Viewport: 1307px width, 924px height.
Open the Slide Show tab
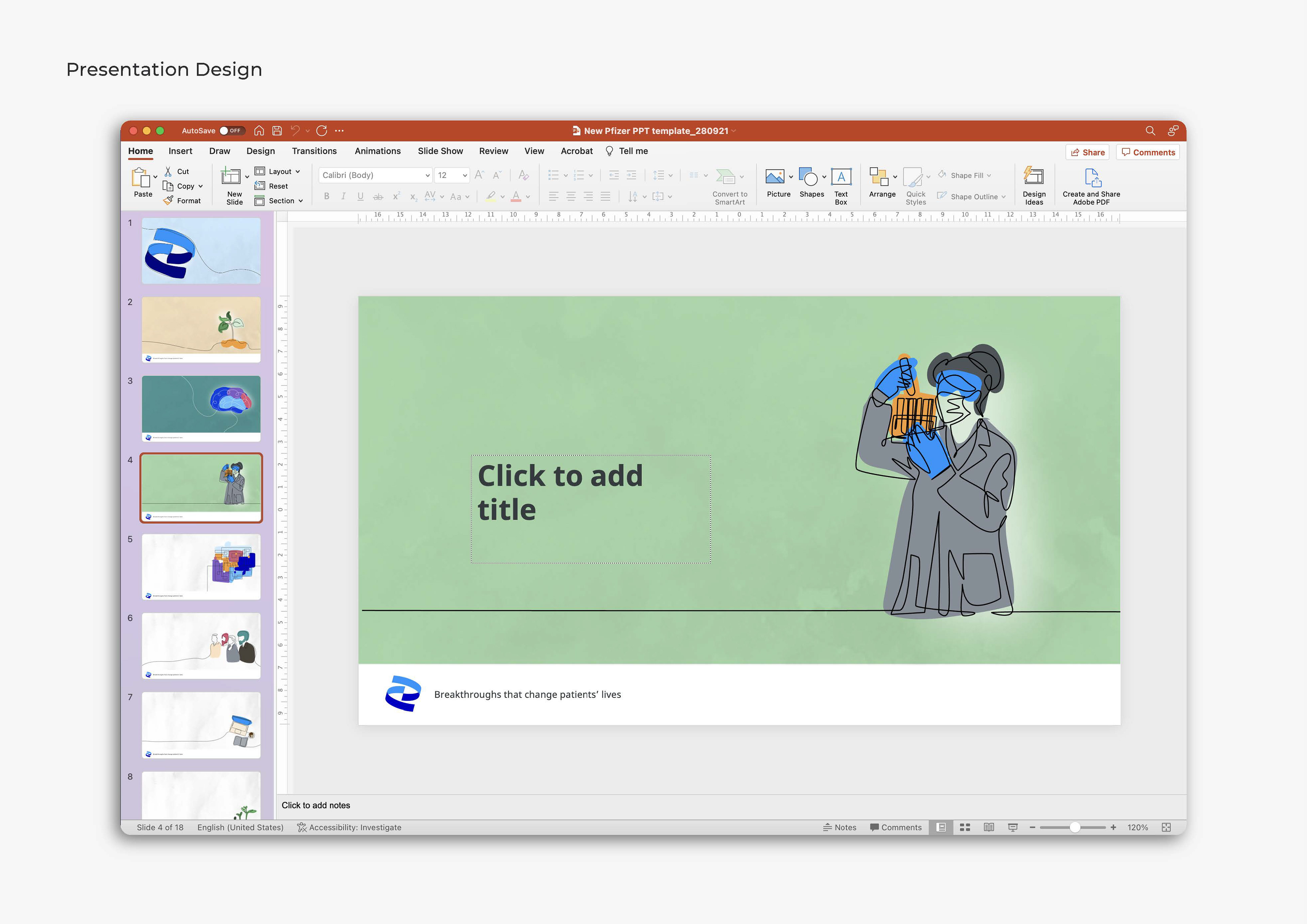click(440, 151)
